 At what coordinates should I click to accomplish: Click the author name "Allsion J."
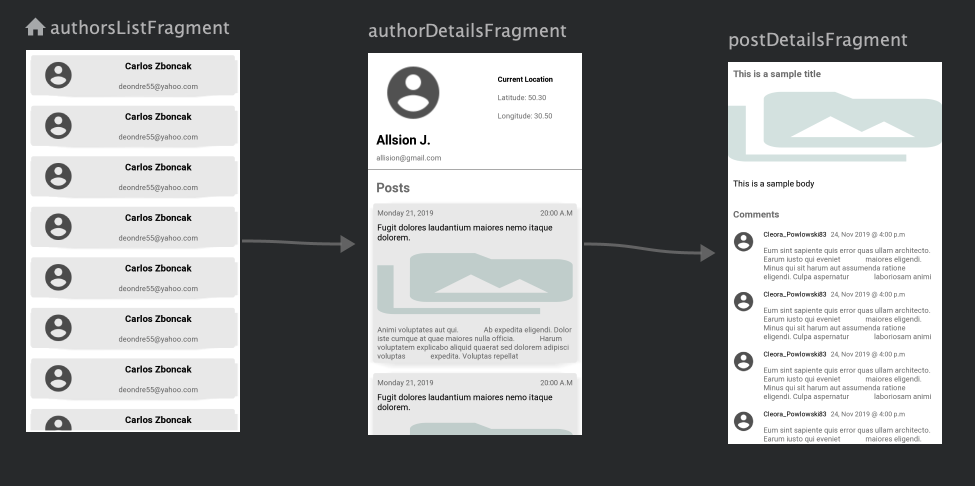click(x=403, y=140)
